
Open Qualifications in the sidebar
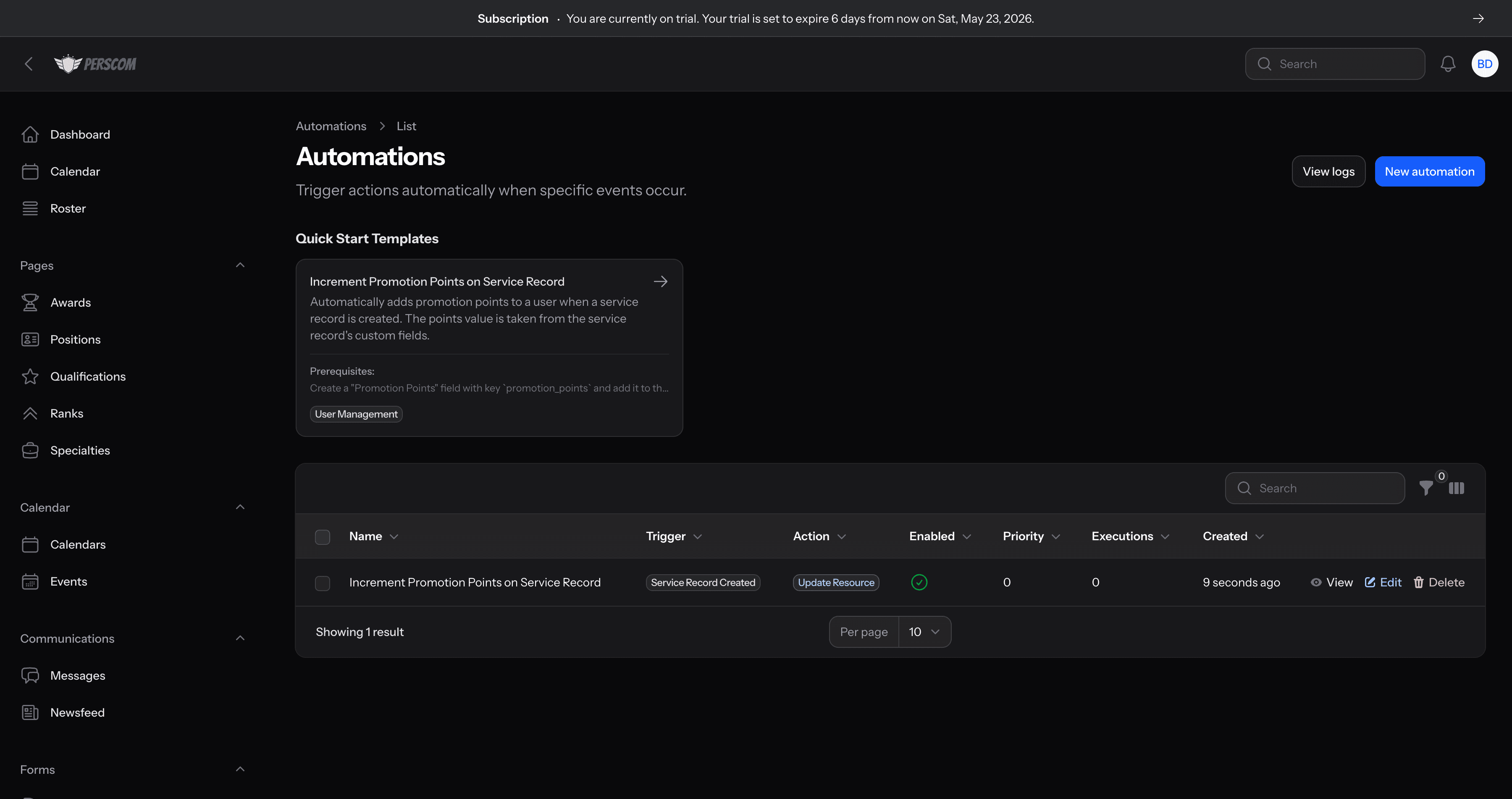[x=88, y=376]
